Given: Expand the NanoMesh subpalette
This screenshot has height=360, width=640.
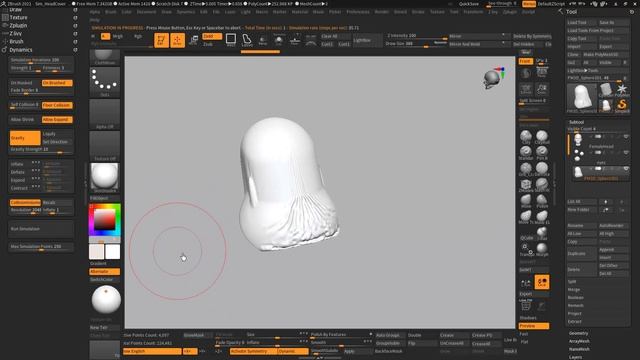Looking at the screenshot, I should coord(579,349).
